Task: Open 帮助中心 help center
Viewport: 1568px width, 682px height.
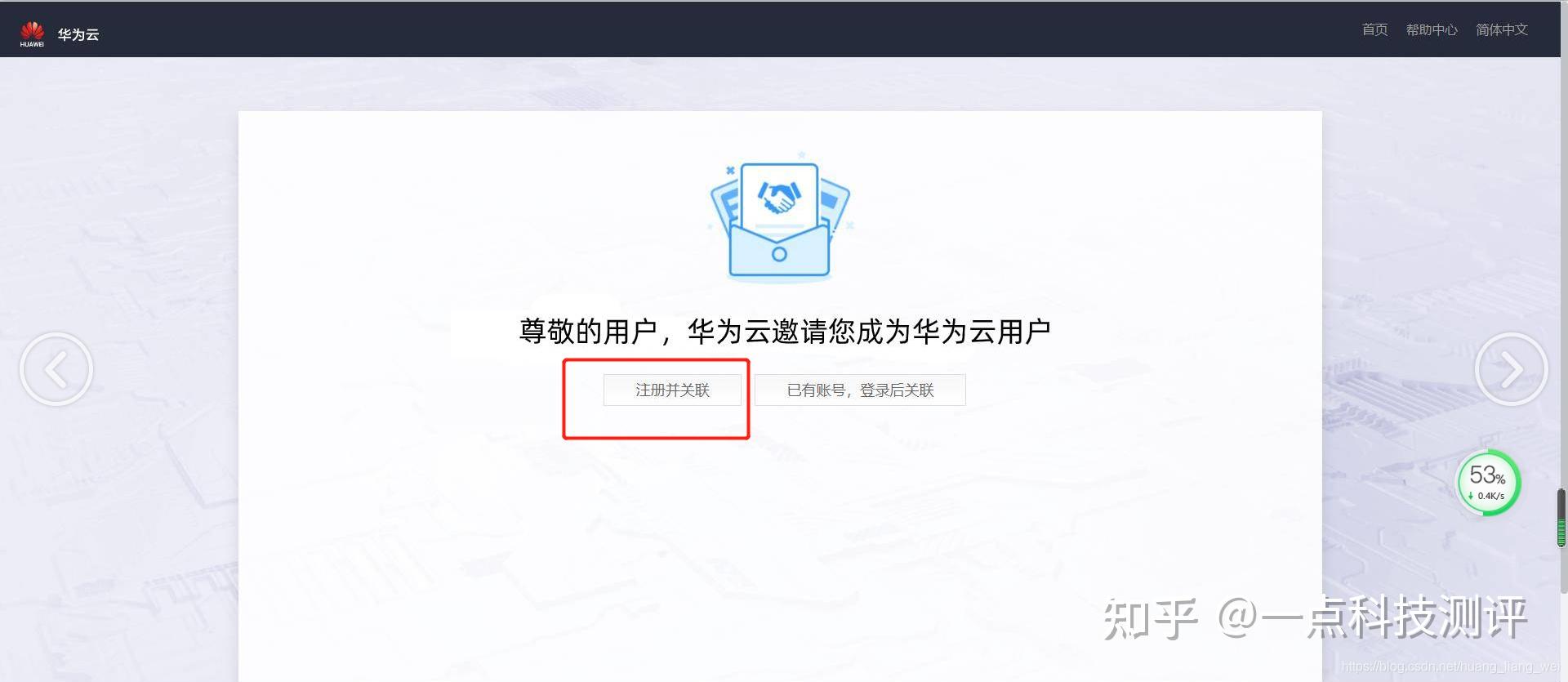Action: coord(1431,29)
